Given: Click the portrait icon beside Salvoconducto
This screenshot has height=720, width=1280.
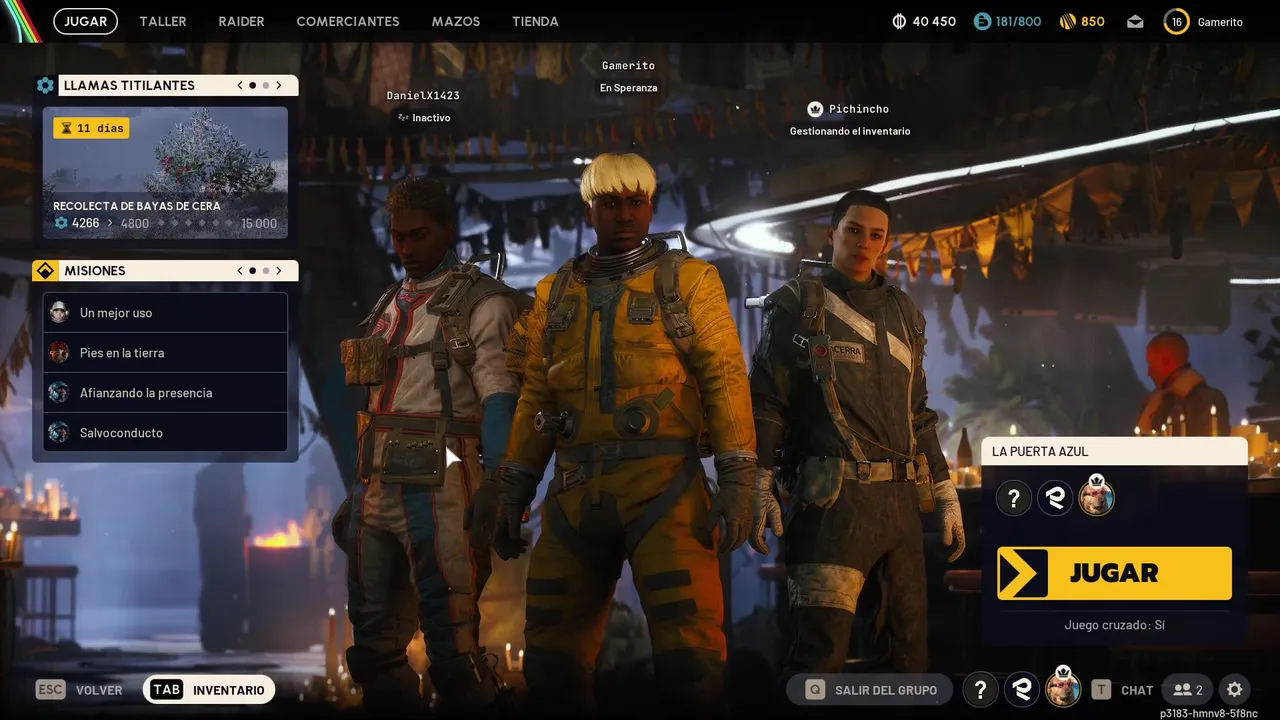Looking at the screenshot, I should click(x=59, y=433).
